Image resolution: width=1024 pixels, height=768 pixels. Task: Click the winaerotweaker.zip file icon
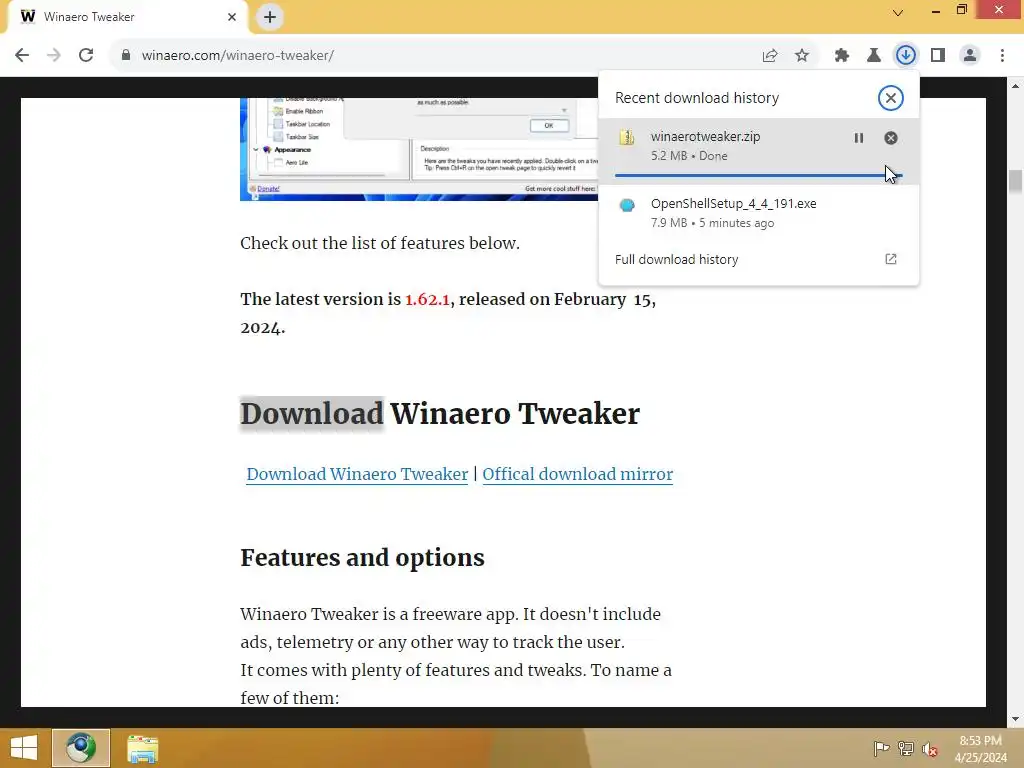(627, 137)
